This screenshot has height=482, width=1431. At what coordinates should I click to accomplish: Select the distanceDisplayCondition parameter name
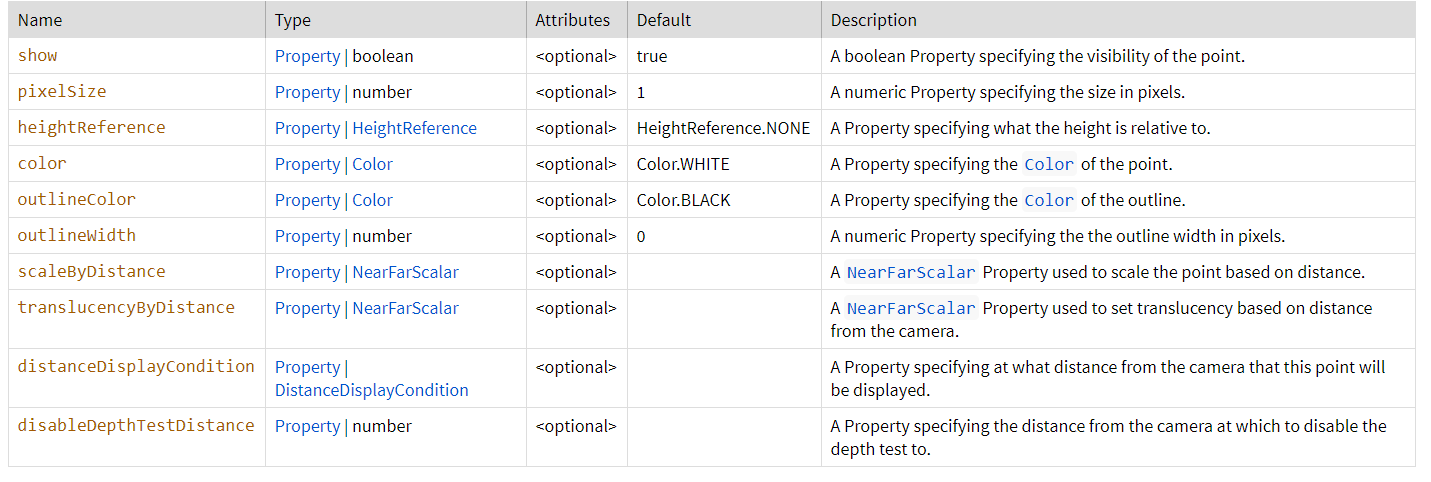(x=136, y=366)
